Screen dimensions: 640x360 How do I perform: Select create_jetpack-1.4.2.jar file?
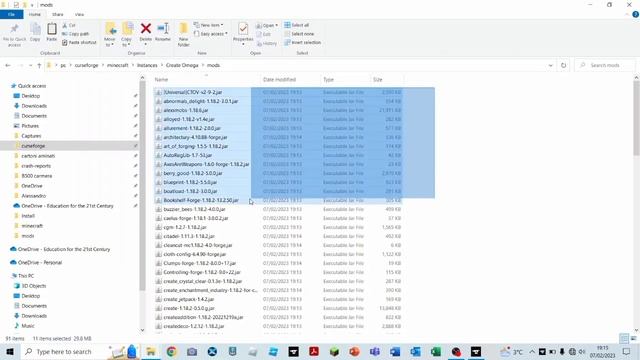pyautogui.click(x=188, y=299)
